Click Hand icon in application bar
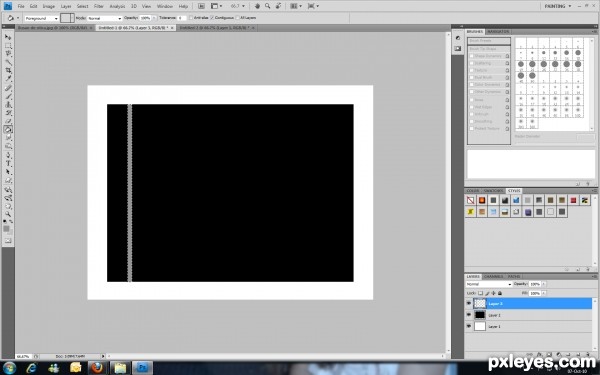Image resolution: width=600 pixels, height=375 pixels. [x=258, y=6]
